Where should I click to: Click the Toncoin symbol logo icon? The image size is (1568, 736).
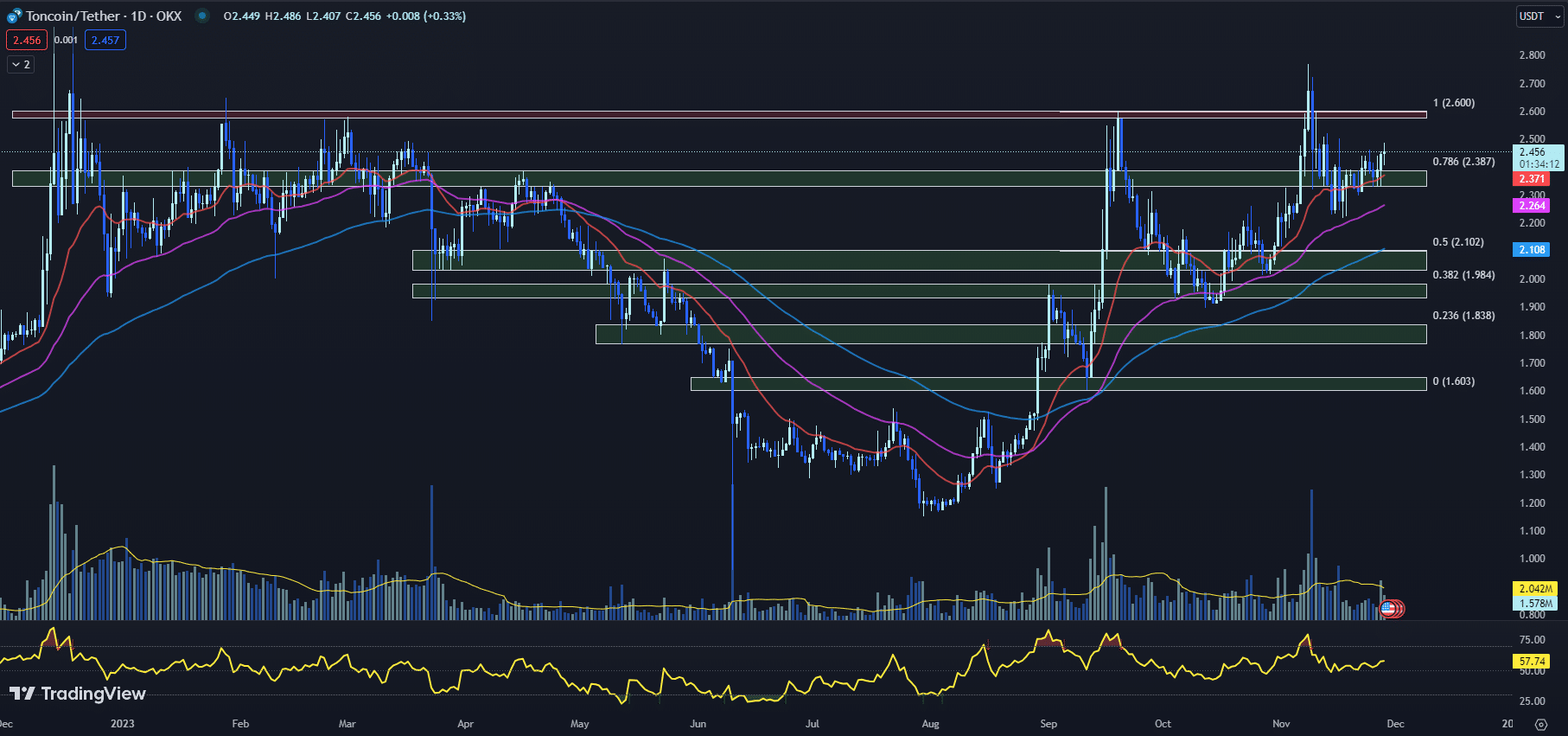[14, 16]
